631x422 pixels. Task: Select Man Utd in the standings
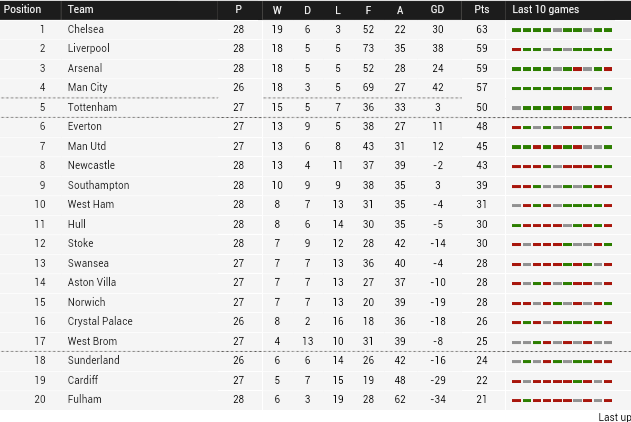coord(87,146)
